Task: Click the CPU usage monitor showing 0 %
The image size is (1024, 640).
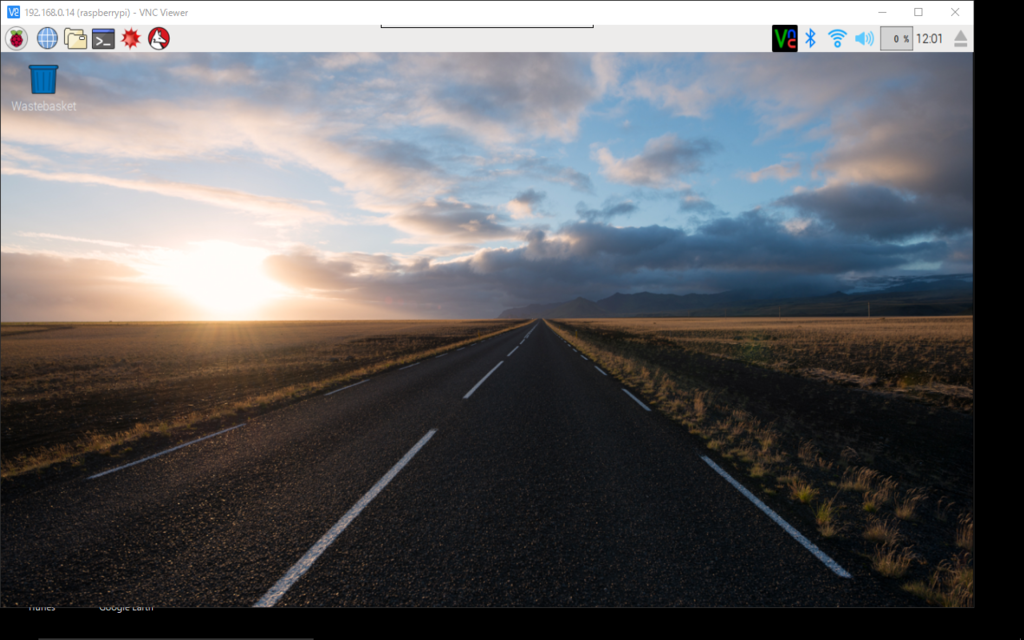Action: (x=896, y=39)
